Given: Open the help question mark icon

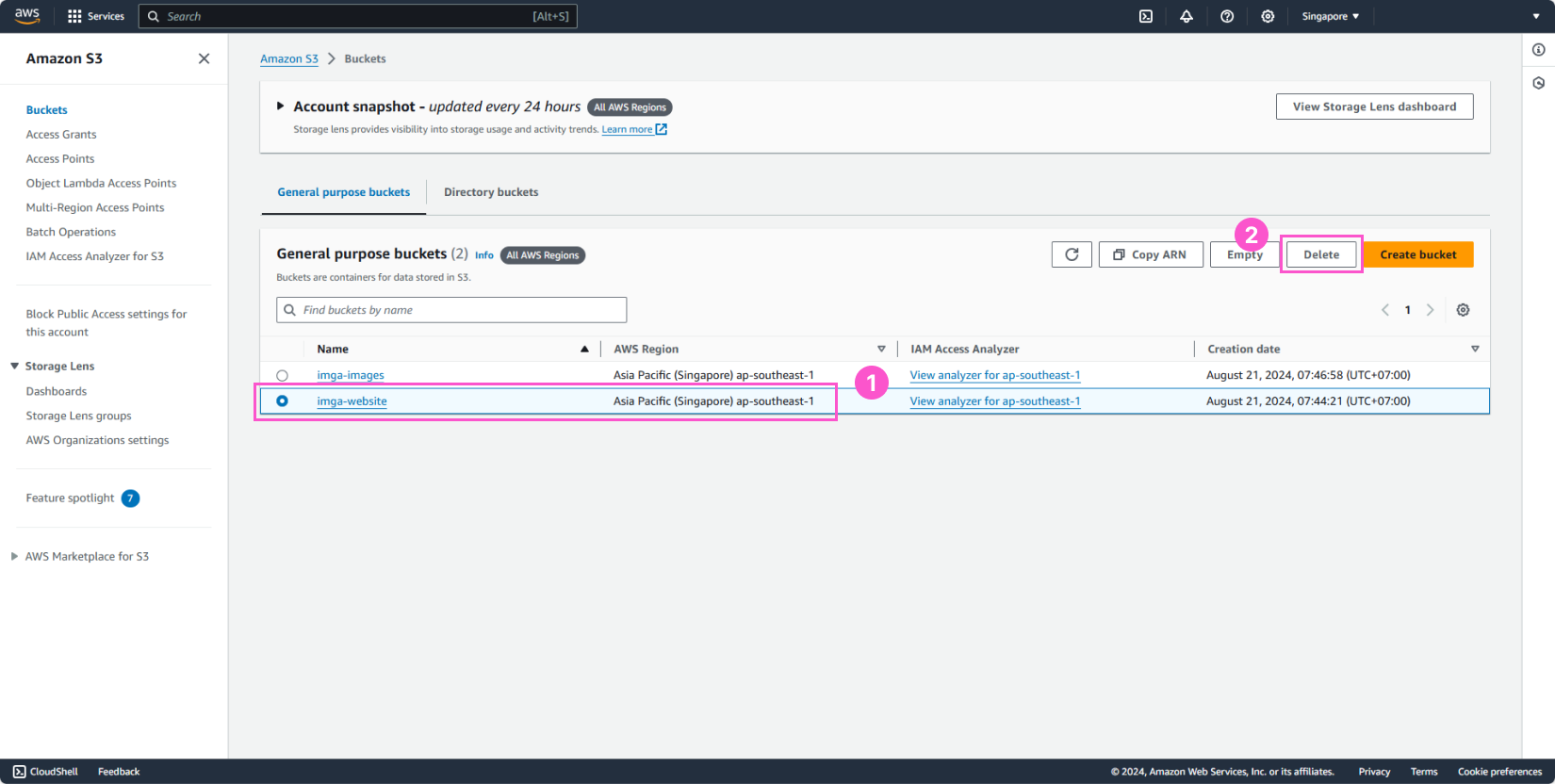Looking at the screenshot, I should click(x=1227, y=16).
